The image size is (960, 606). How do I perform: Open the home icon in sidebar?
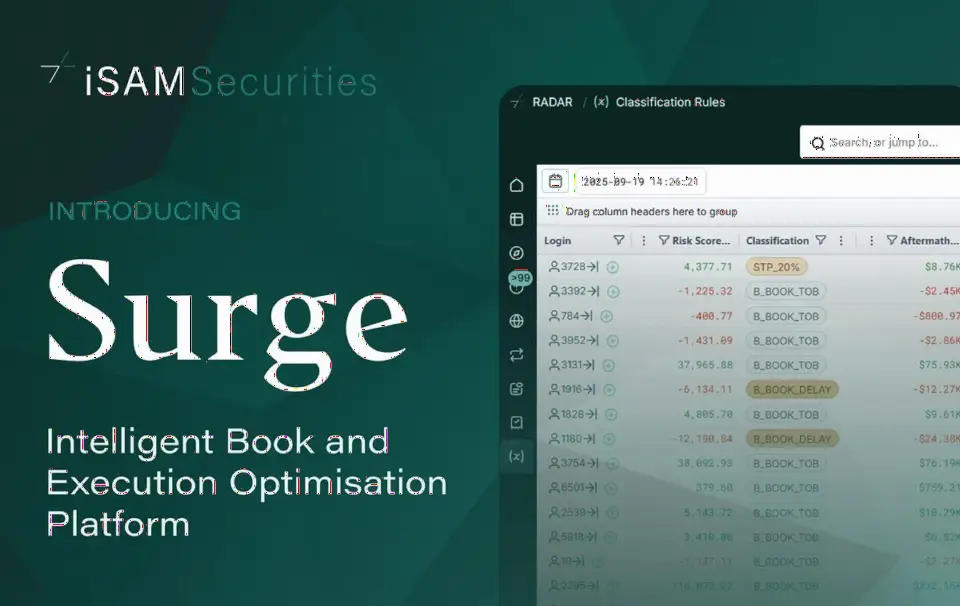pos(516,185)
